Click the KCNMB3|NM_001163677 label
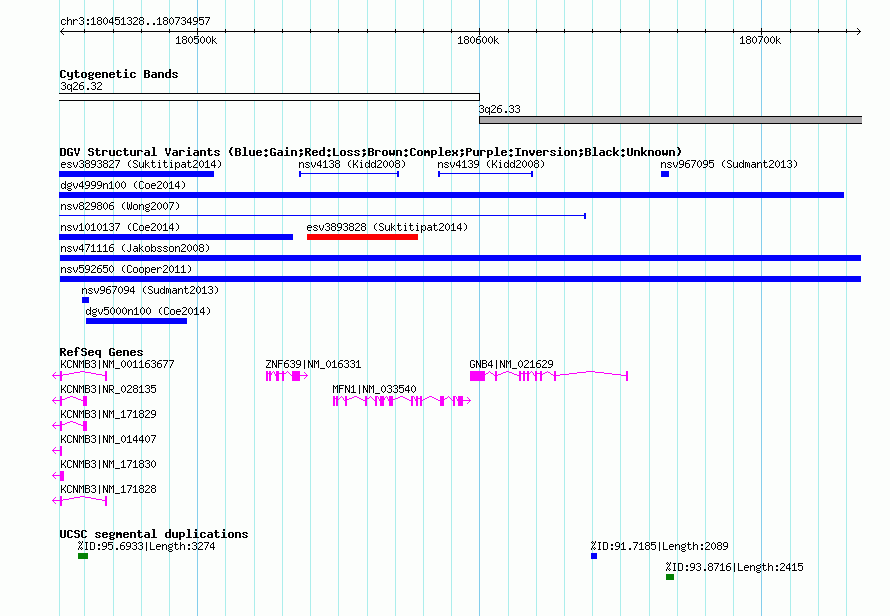This screenshot has width=890, height=616. (117, 364)
